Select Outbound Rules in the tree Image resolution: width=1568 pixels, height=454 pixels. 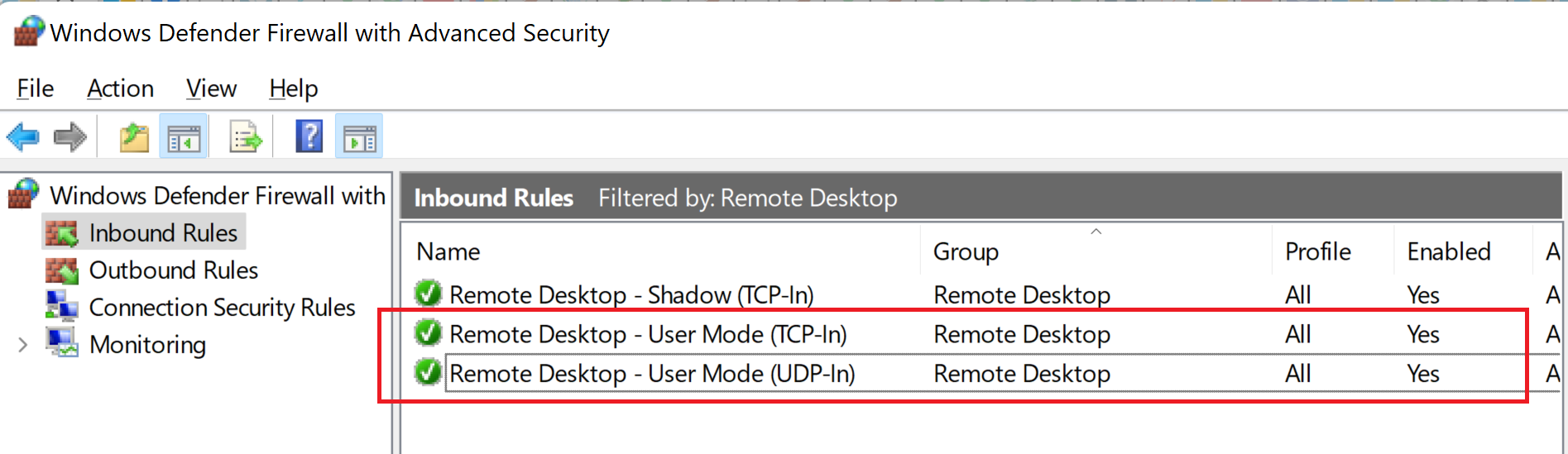coord(173,270)
